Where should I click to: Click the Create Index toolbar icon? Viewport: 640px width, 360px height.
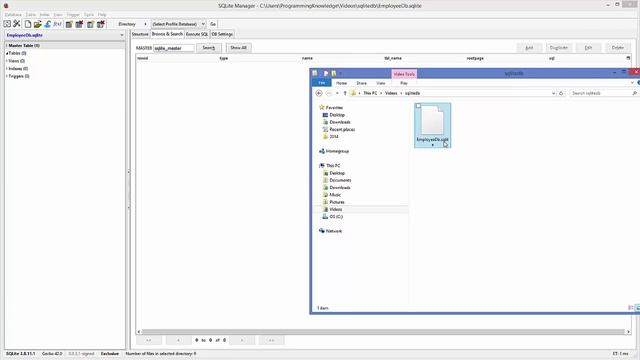[x=90, y=24]
